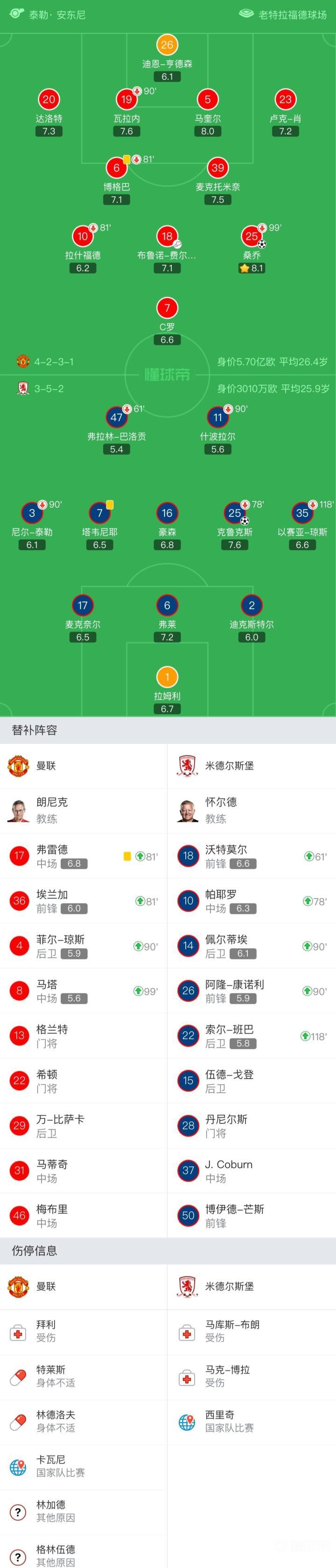Viewport: 336px width, 1568px height.
Task: Tap C罗's number 7 jersey icon
Action: [167, 308]
